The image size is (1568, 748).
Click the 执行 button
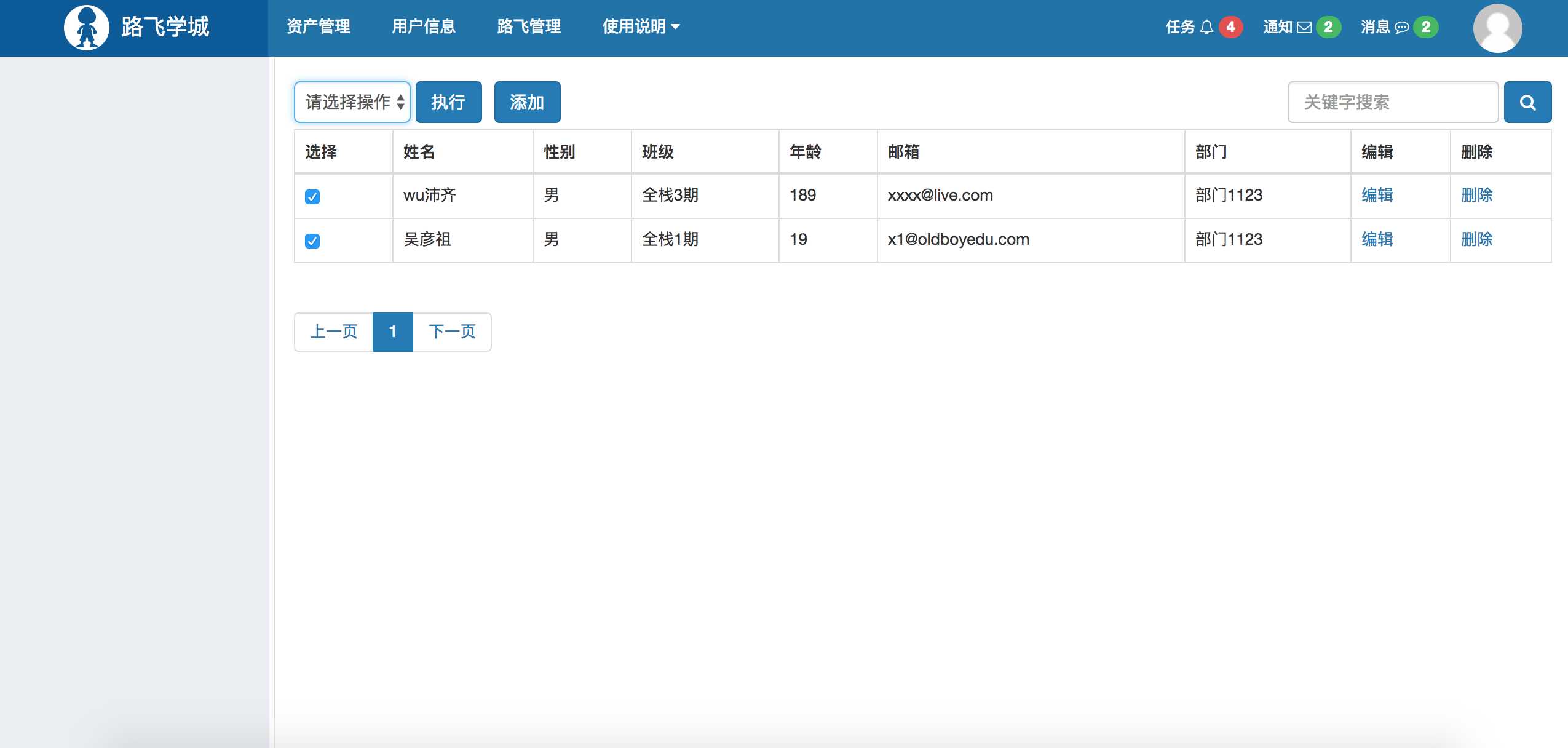pyautogui.click(x=448, y=102)
